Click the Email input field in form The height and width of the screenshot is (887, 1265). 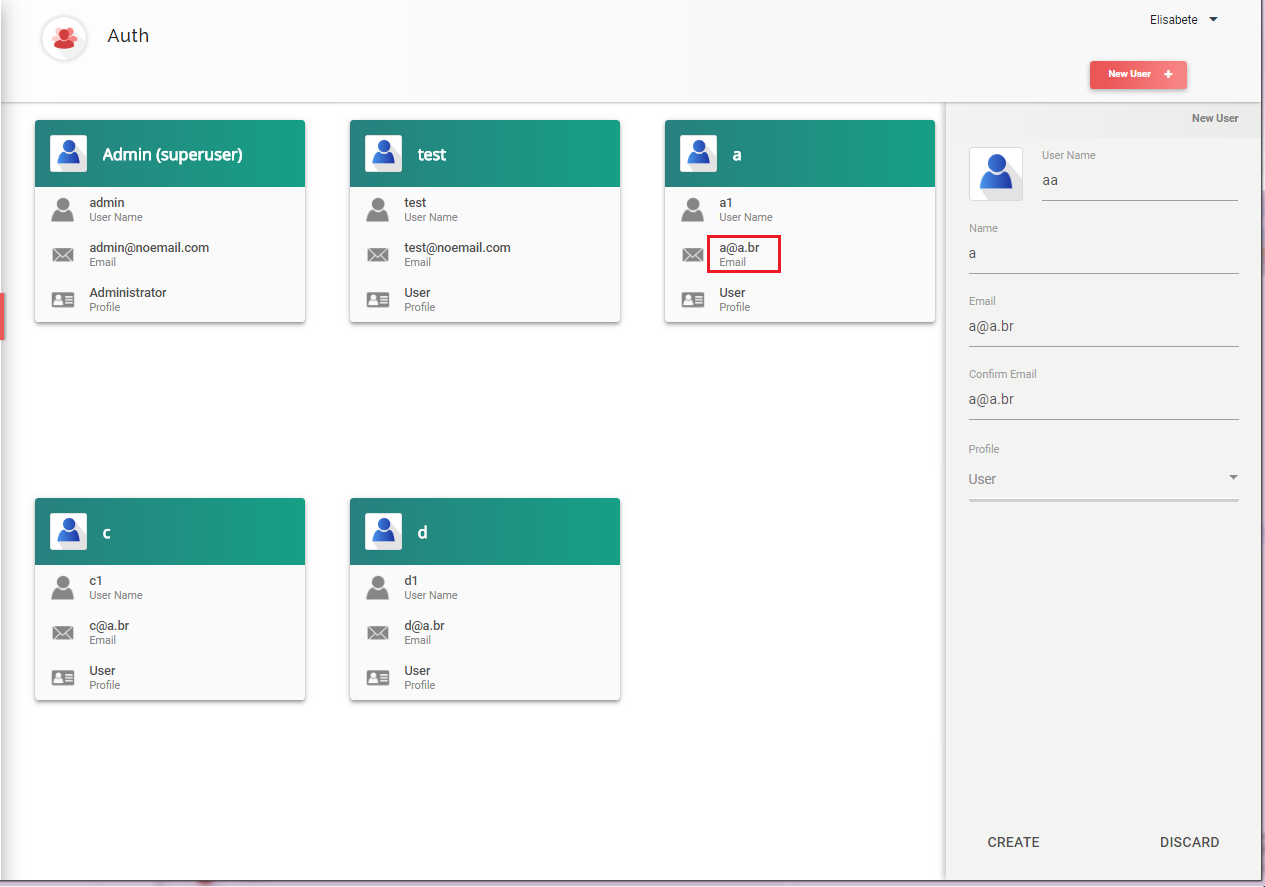pos(1104,327)
